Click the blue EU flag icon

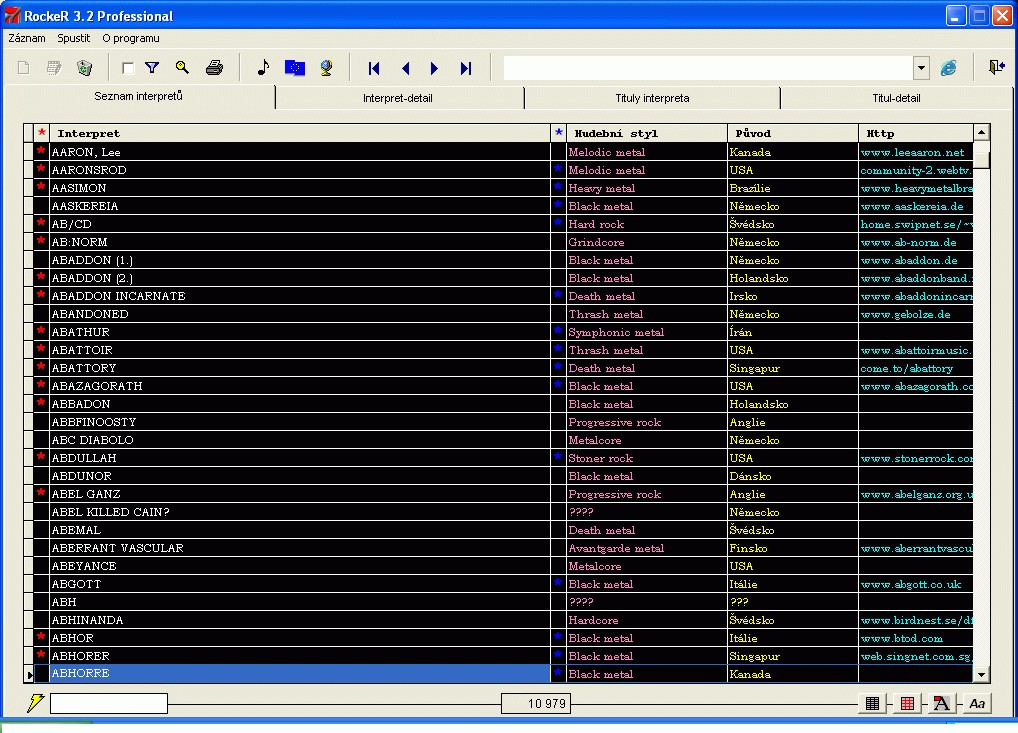[295, 68]
